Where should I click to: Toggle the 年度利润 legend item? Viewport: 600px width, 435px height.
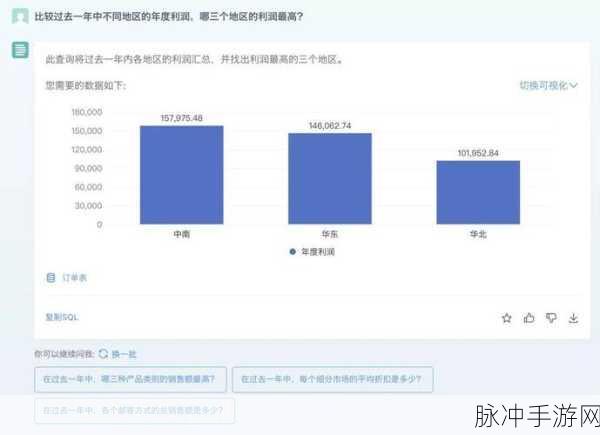pos(312,252)
